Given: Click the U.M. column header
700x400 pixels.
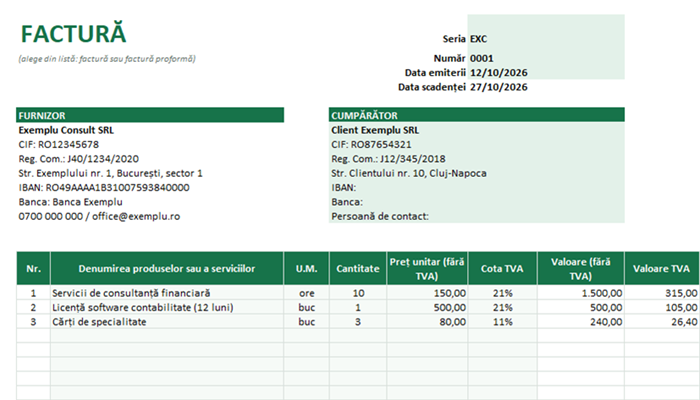Looking at the screenshot, I should [x=307, y=268].
